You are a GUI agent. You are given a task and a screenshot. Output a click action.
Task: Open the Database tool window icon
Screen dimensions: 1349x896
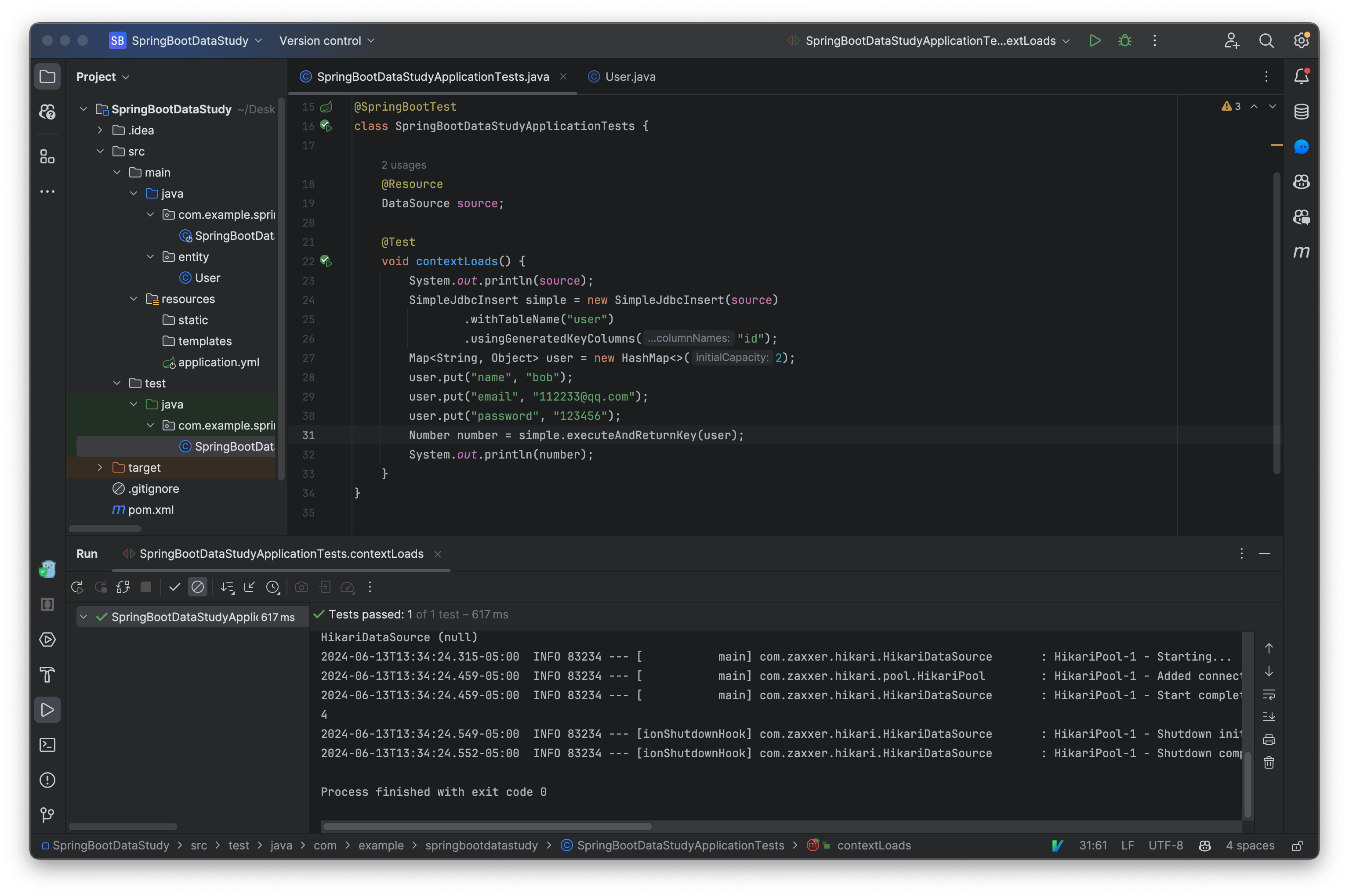point(1302,112)
